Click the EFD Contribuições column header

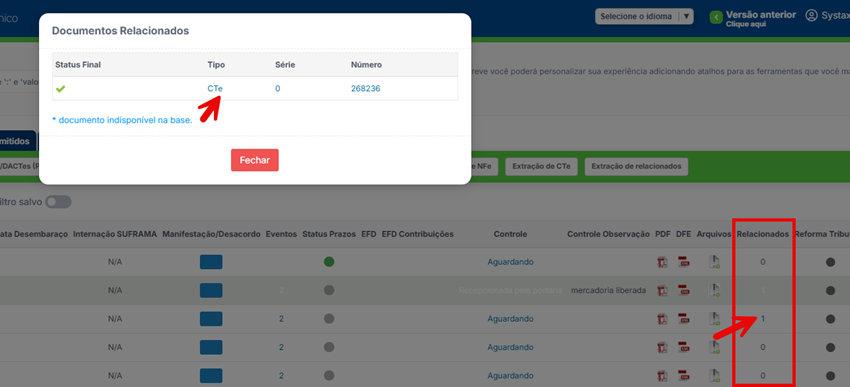coord(417,234)
